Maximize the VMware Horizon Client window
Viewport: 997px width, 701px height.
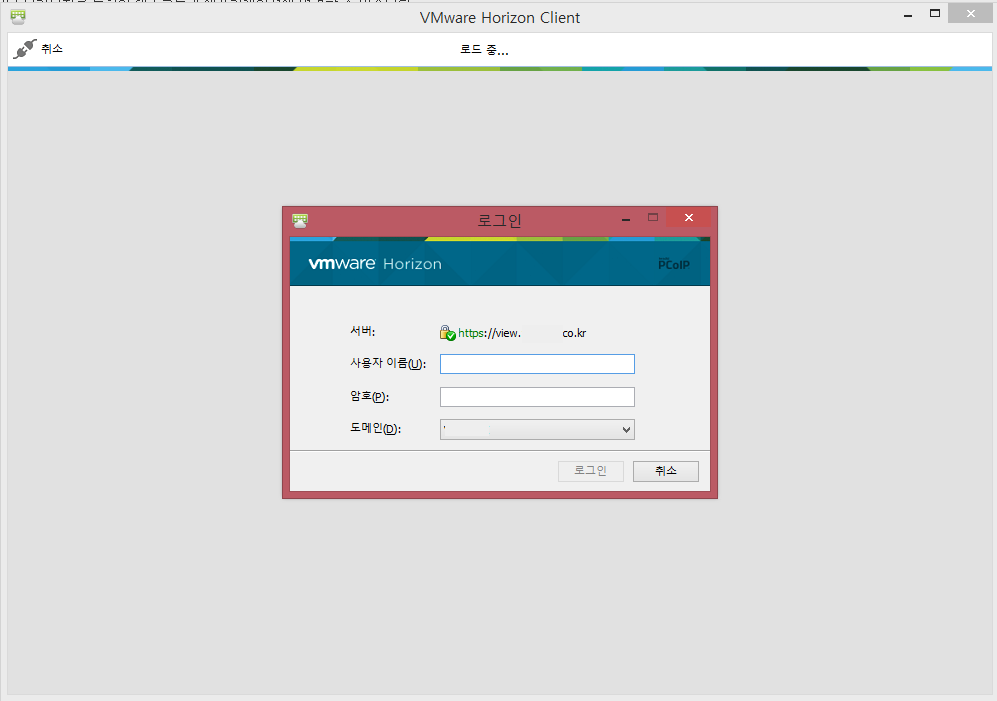tap(935, 13)
